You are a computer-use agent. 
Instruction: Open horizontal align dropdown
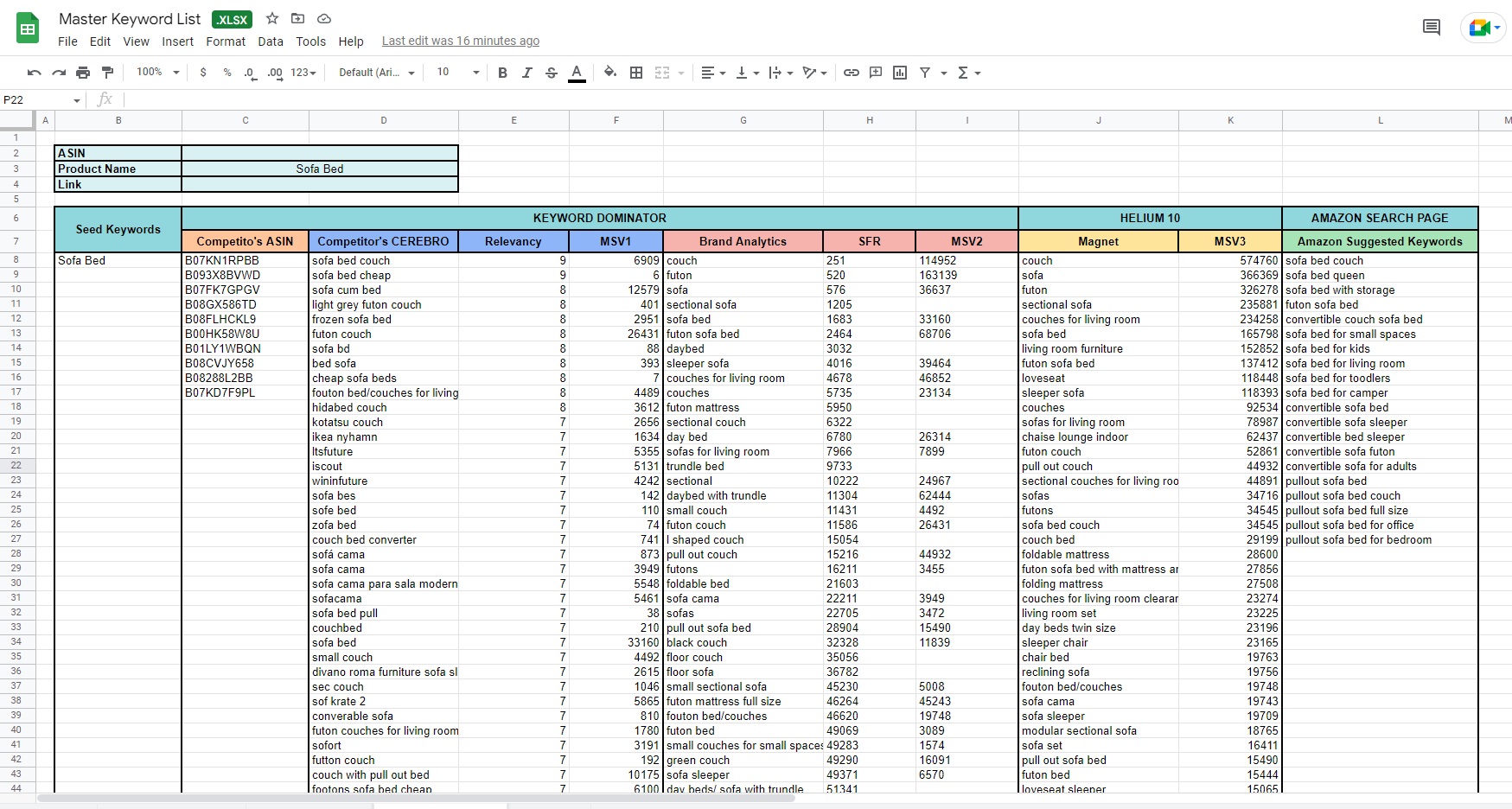[713, 73]
